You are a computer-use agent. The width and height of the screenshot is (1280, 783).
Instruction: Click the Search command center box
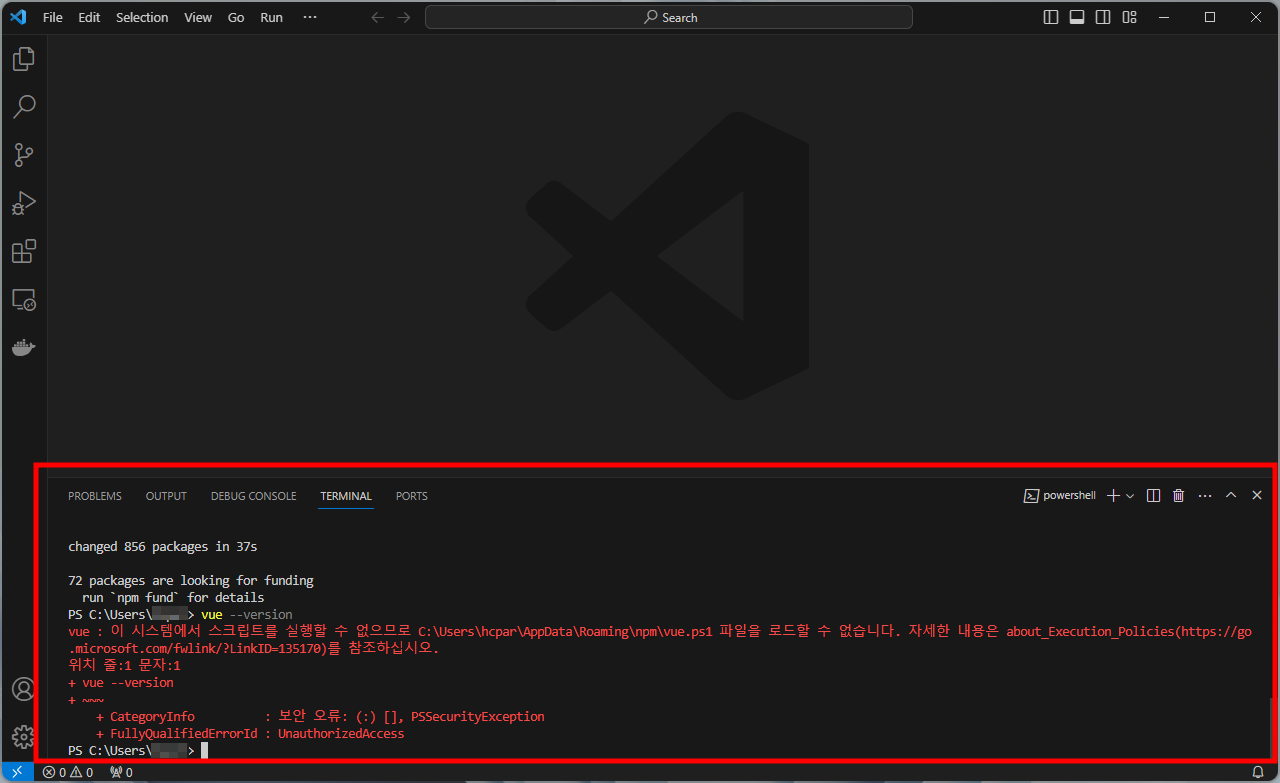[669, 17]
